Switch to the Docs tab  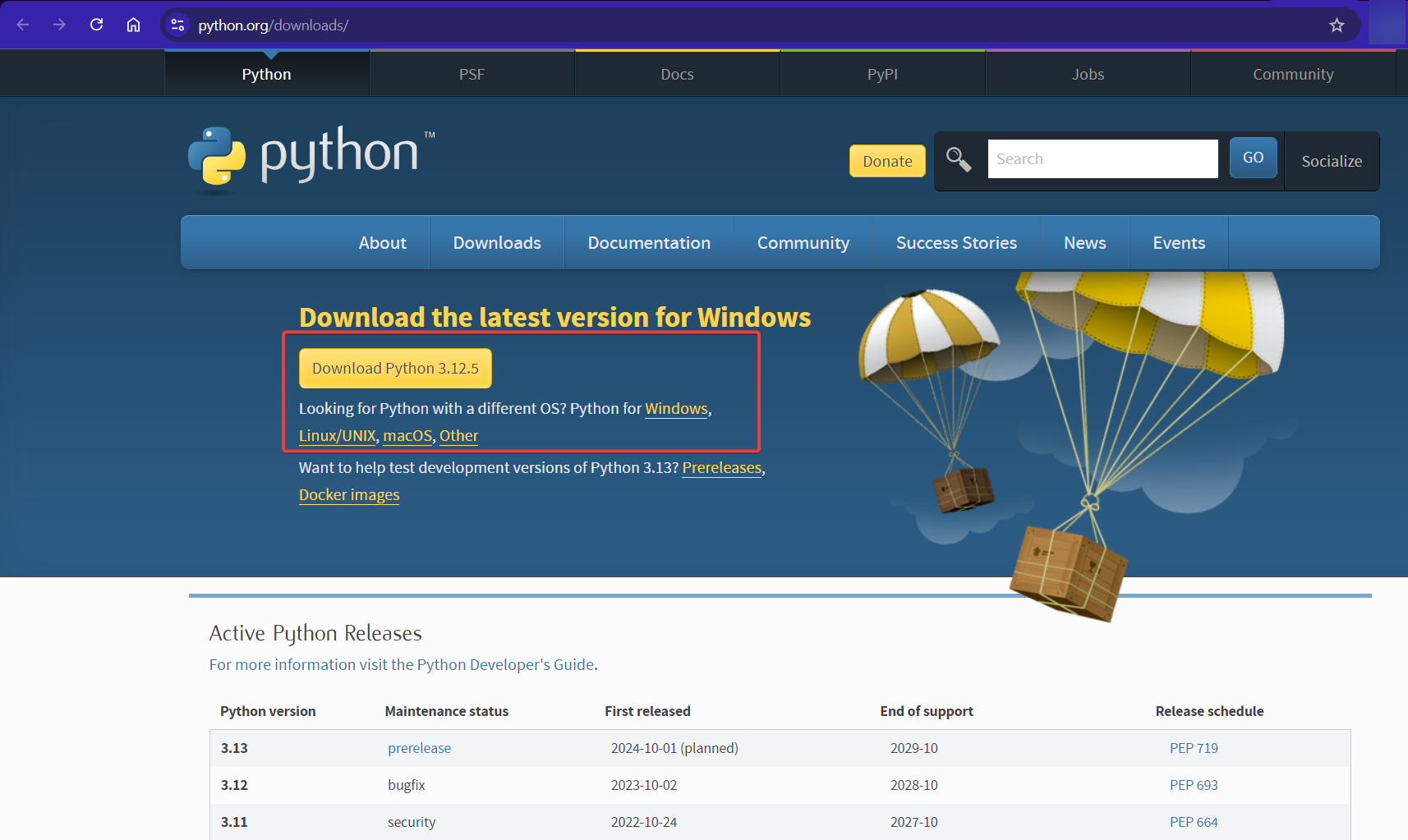[677, 73]
